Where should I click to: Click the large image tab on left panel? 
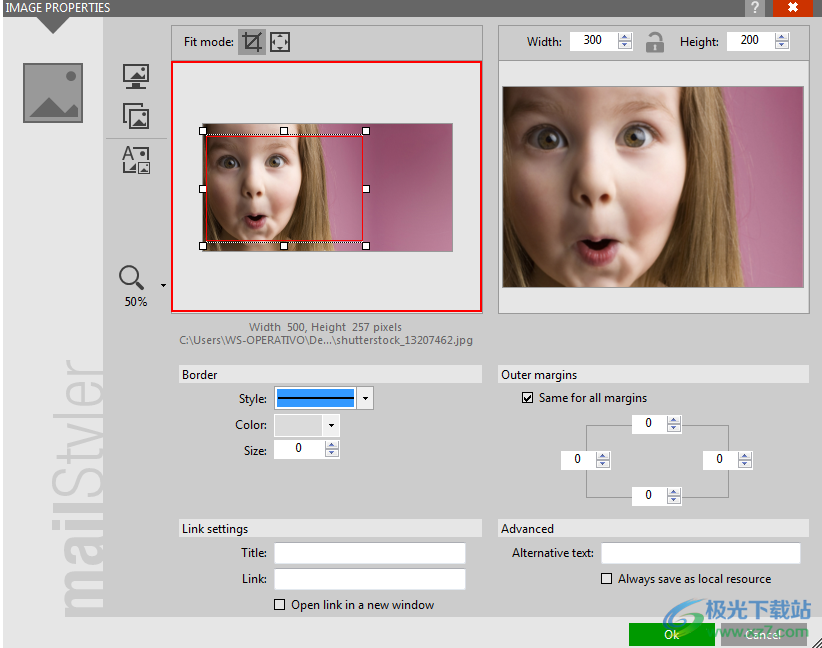click(x=53, y=93)
